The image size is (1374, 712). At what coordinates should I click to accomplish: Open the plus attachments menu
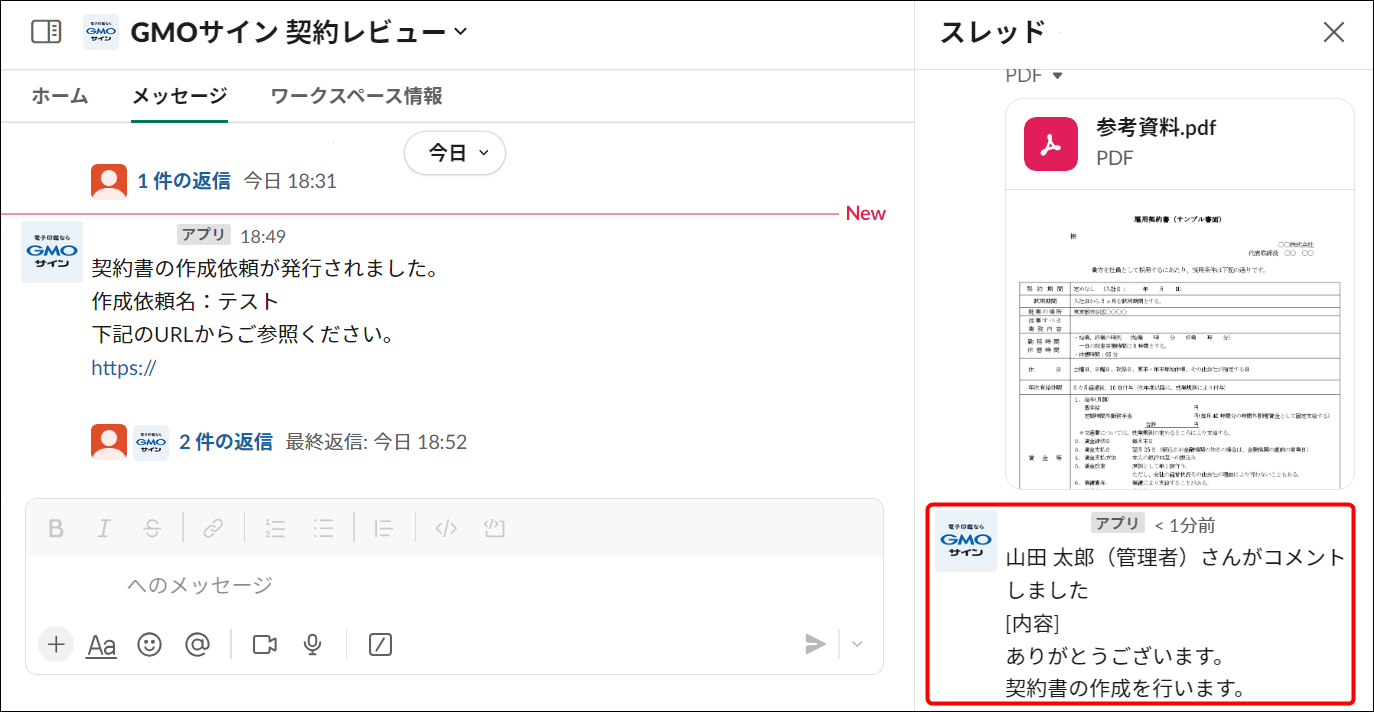pyautogui.click(x=55, y=644)
